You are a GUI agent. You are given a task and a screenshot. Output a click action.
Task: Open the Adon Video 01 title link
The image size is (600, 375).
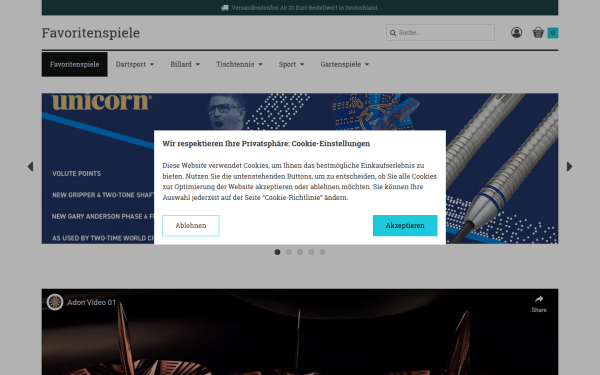[x=91, y=302]
